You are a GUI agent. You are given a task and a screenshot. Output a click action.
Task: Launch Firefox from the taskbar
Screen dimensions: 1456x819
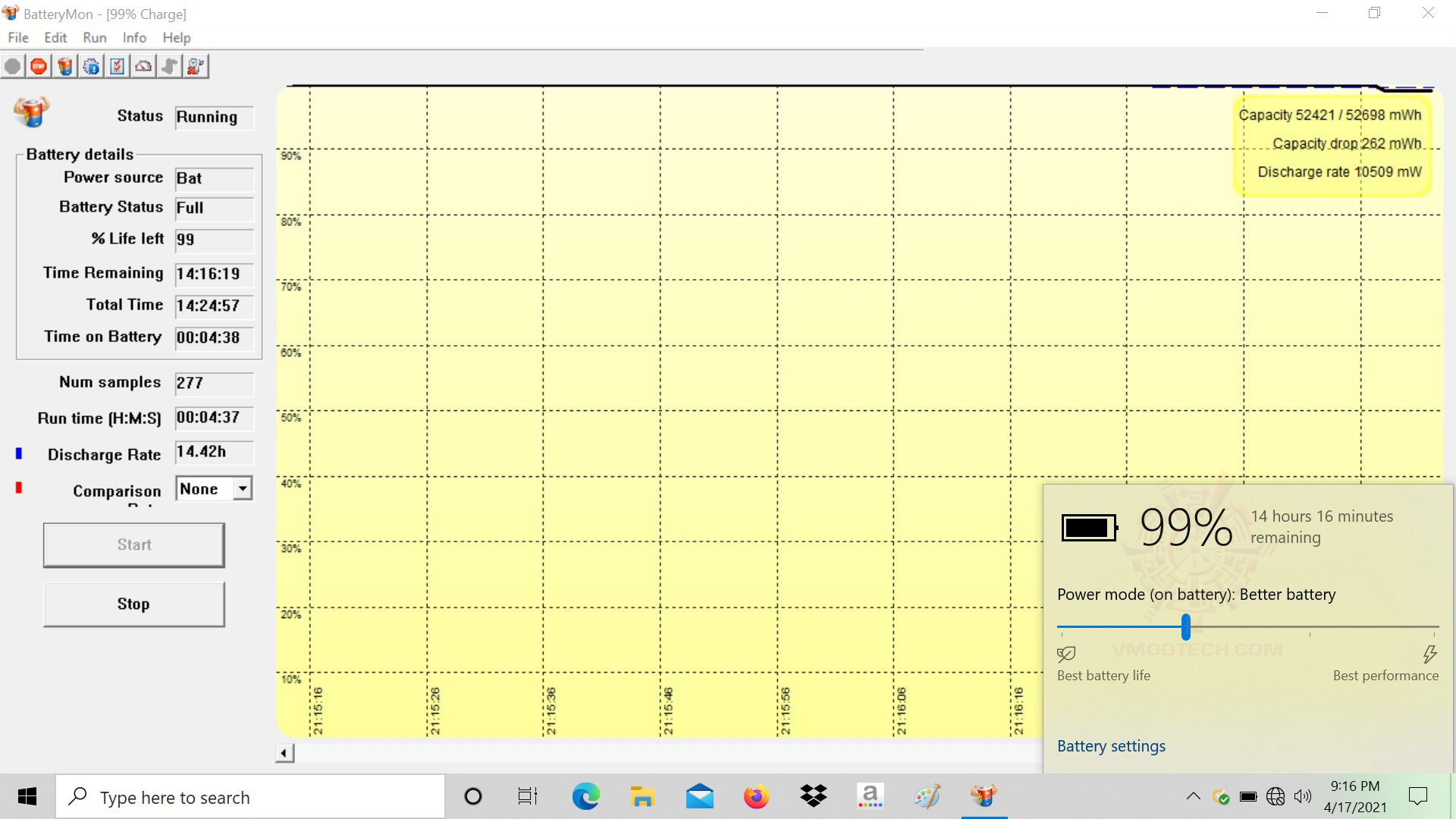tap(756, 796)
